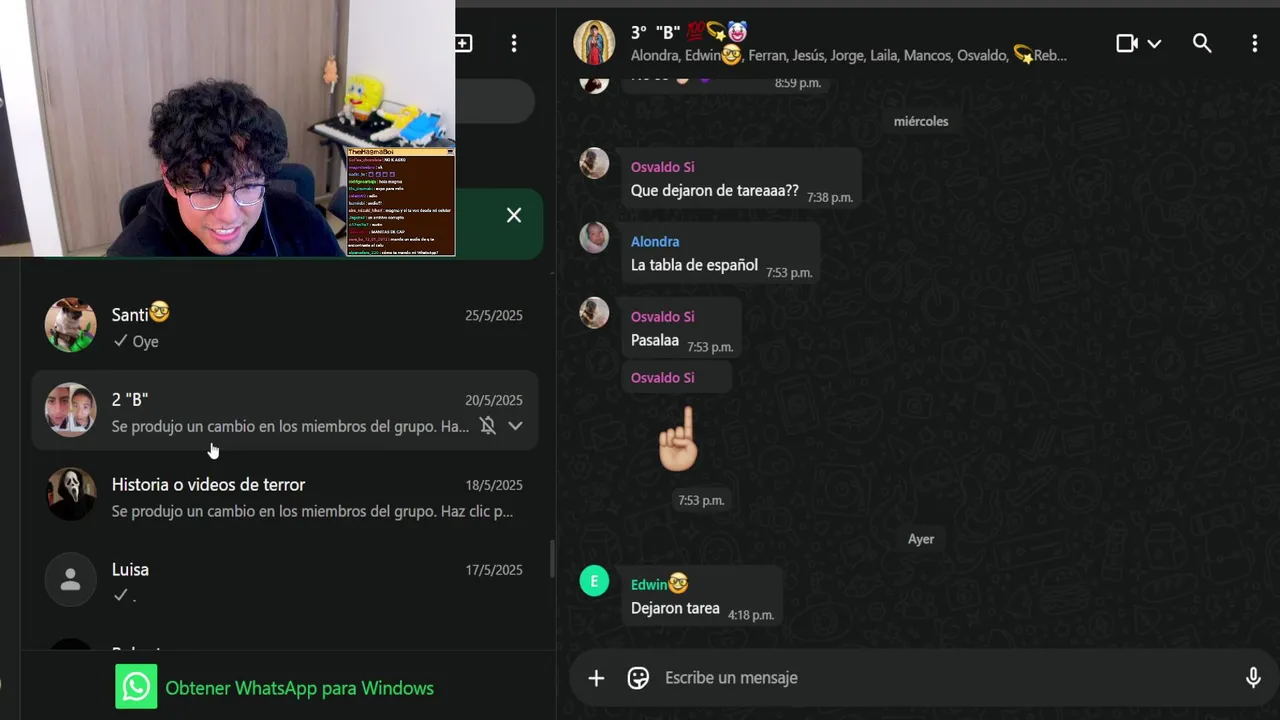Open the Santi conversation
The width and height of the screenshot is (1280, 720).
pos(285,327)
